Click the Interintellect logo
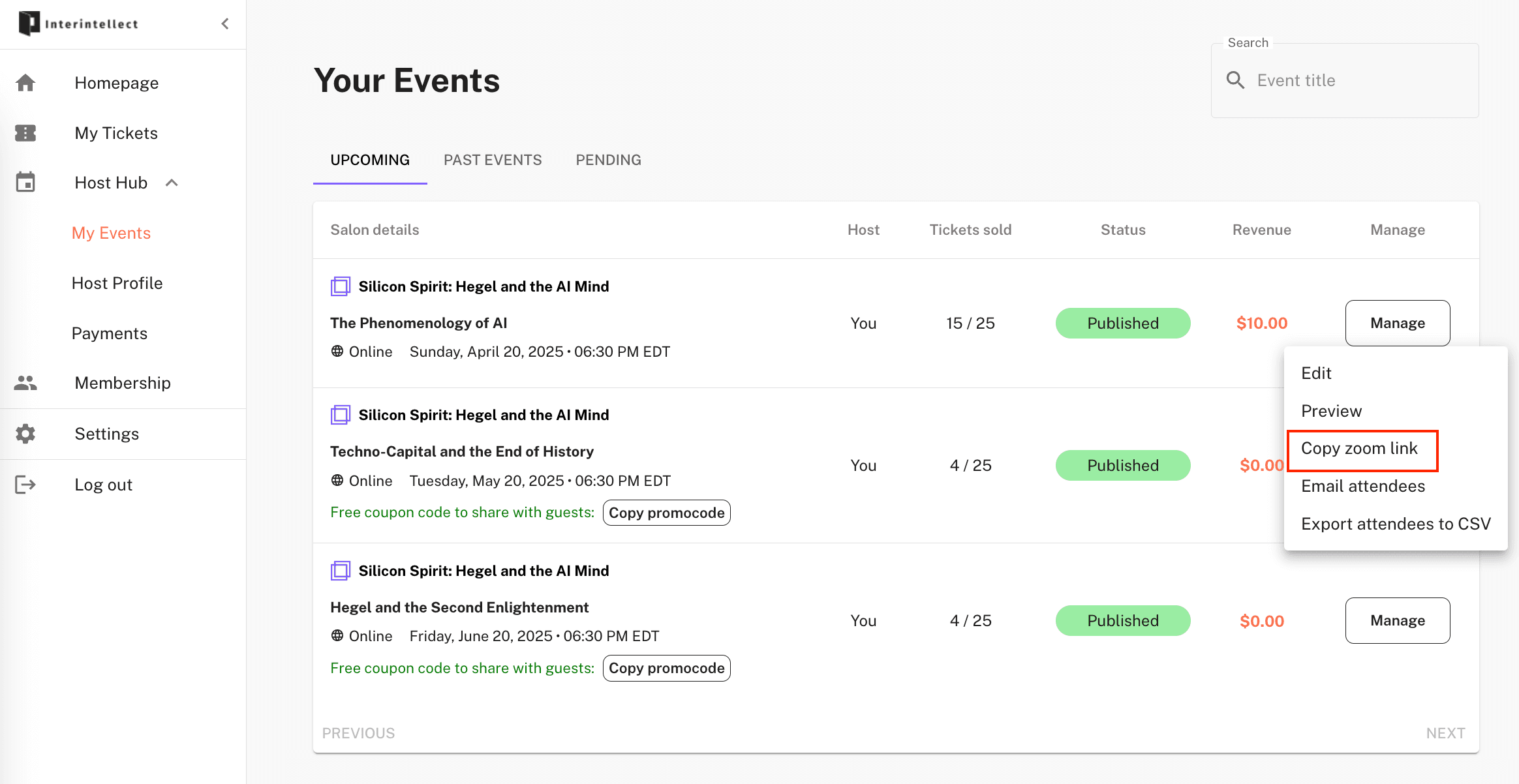The height and width of the screenshot is (784, 1519). [78, 23]
